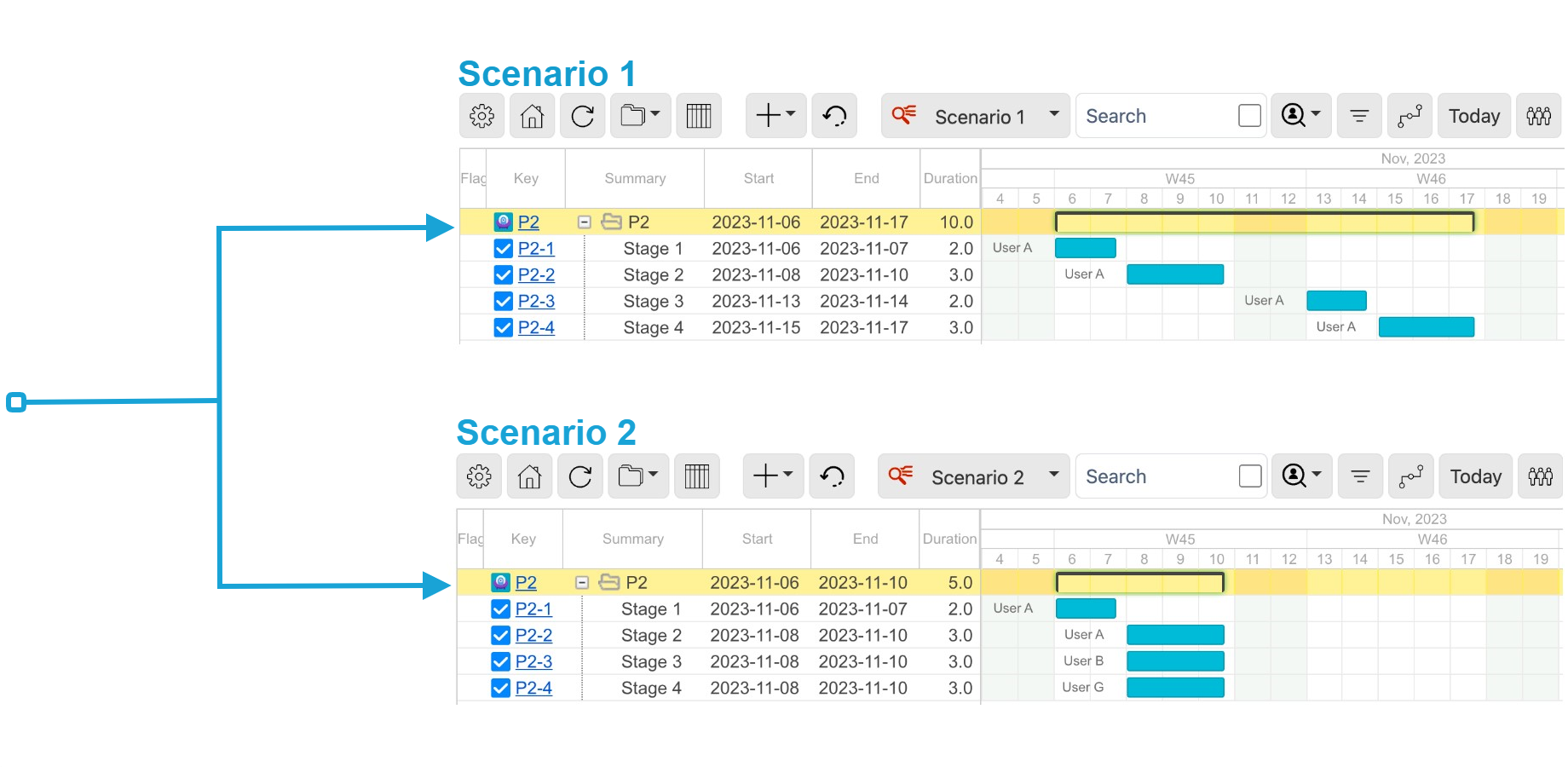Click resources people icon in Scenario 2 toolbar
This screenshot has height=767, width=1568.
click(x=1541, y=476)
